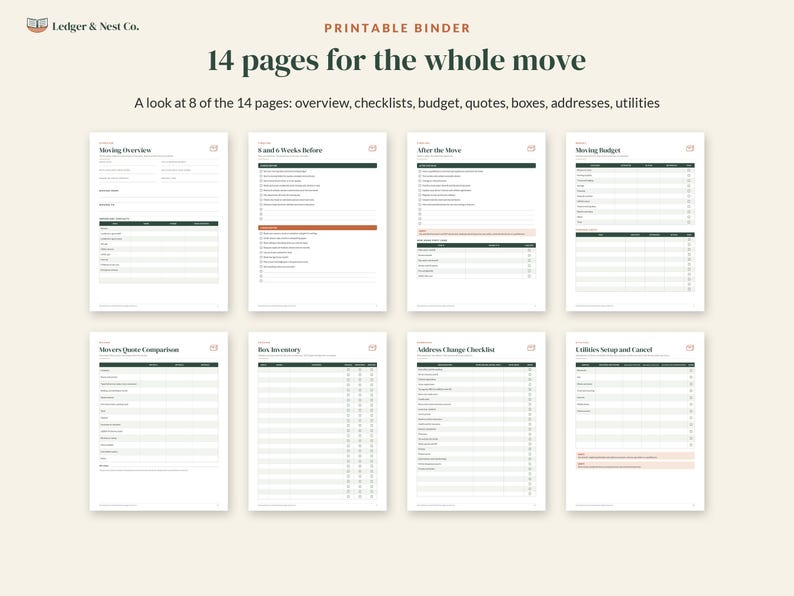Open the 8 and 6 Weeks Before page thumbnail

(317, 221)
